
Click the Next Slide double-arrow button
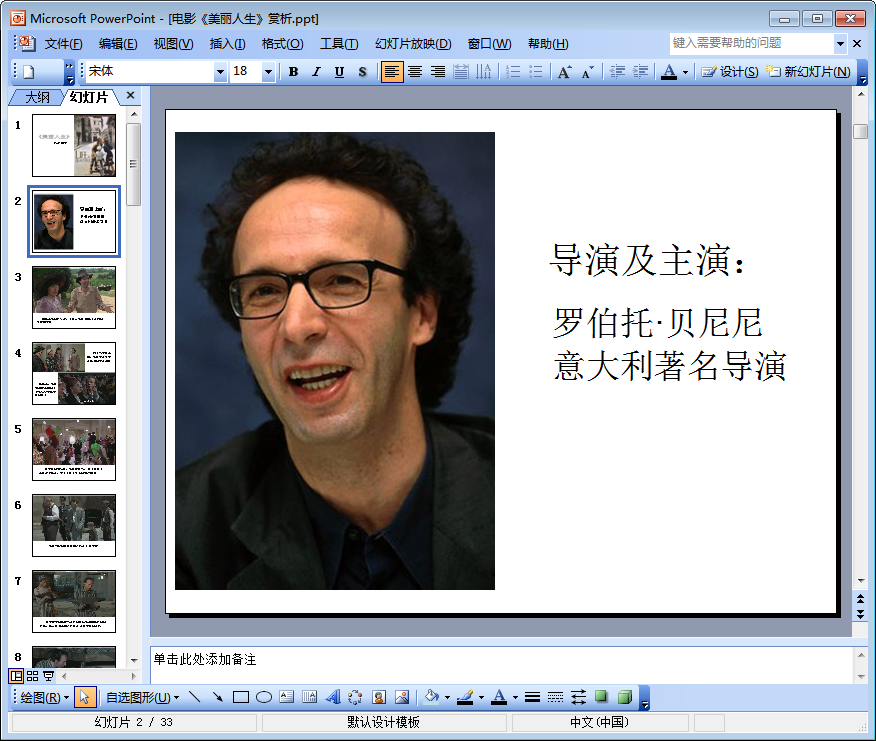860,614
